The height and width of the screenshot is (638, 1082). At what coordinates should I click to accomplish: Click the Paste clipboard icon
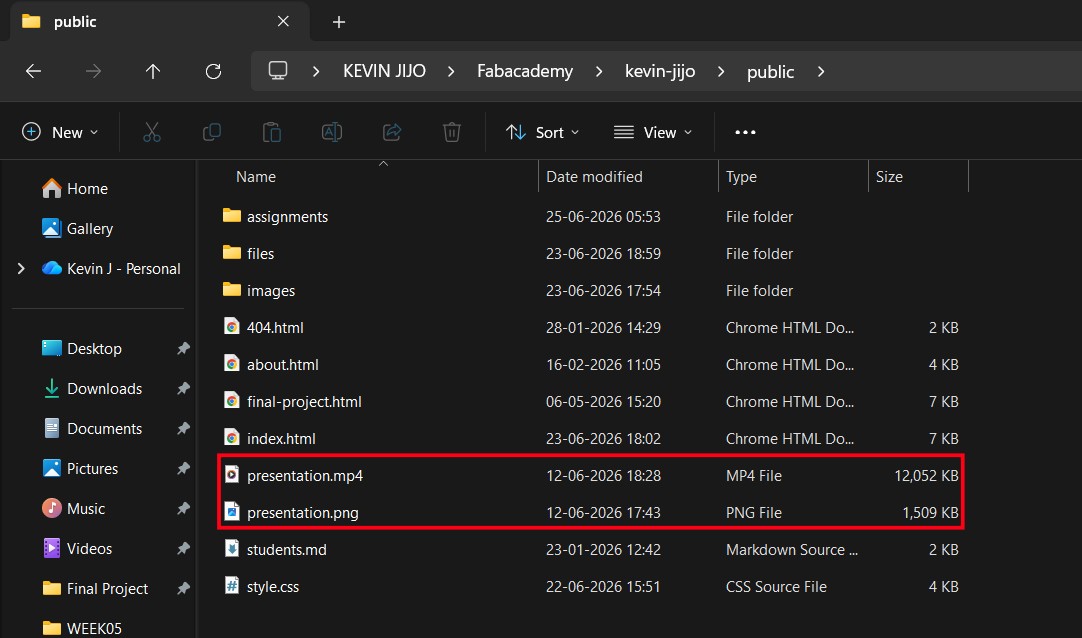(272, 132)
